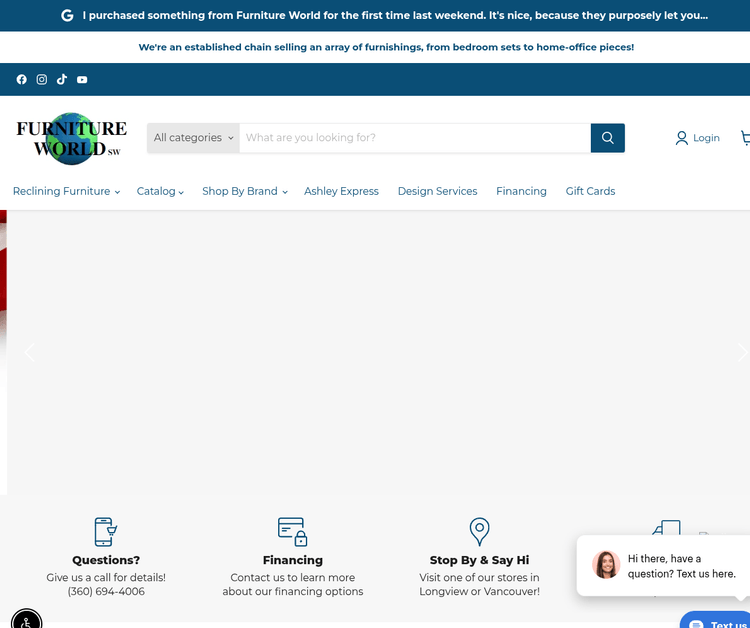This screenshot has width=750, height=628.
Task: Open the Instagram social icon
Action: (42, 79)
